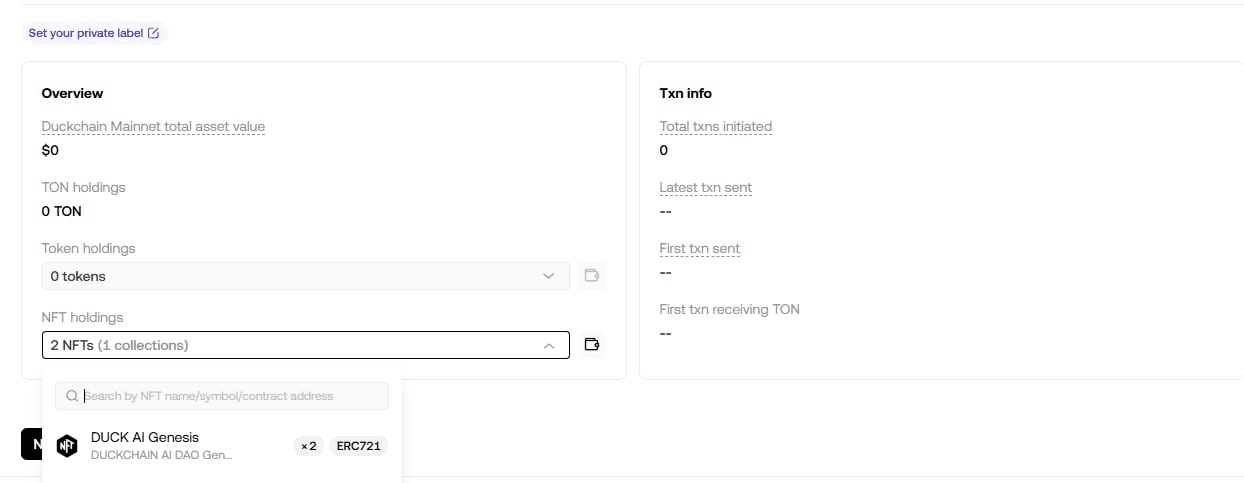Open the wallet icon next to NFT holdings
This screenshot has height=483, width=1244.
592,345
